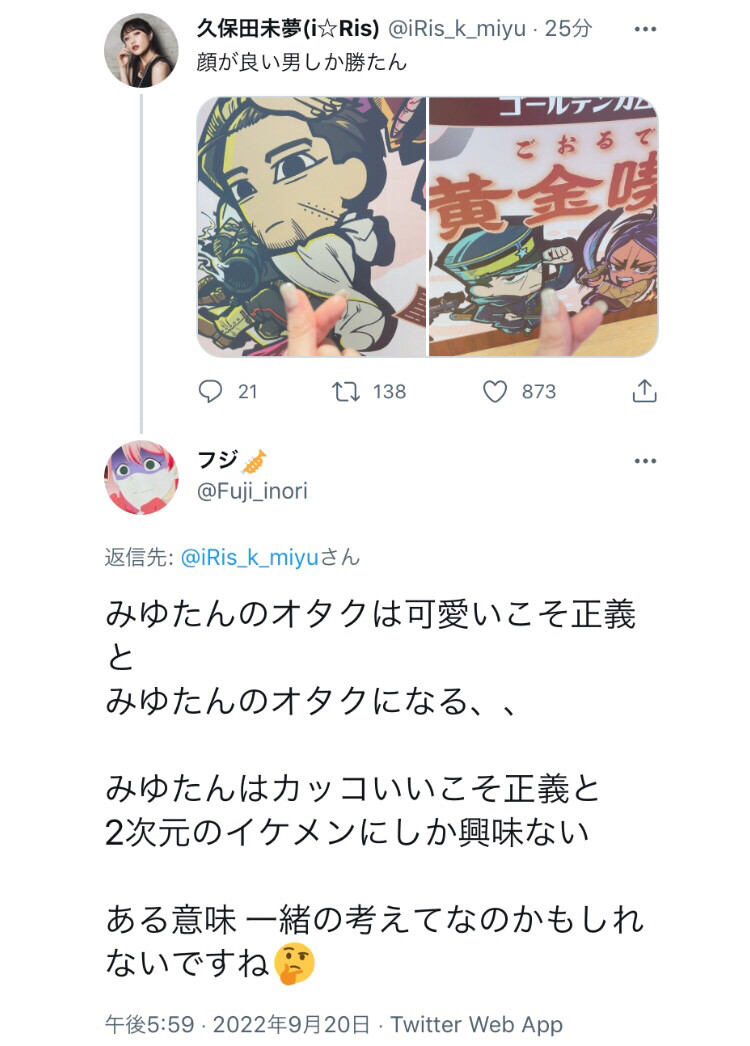
Task: Open the share upload icon
Action: click(644, 391)
